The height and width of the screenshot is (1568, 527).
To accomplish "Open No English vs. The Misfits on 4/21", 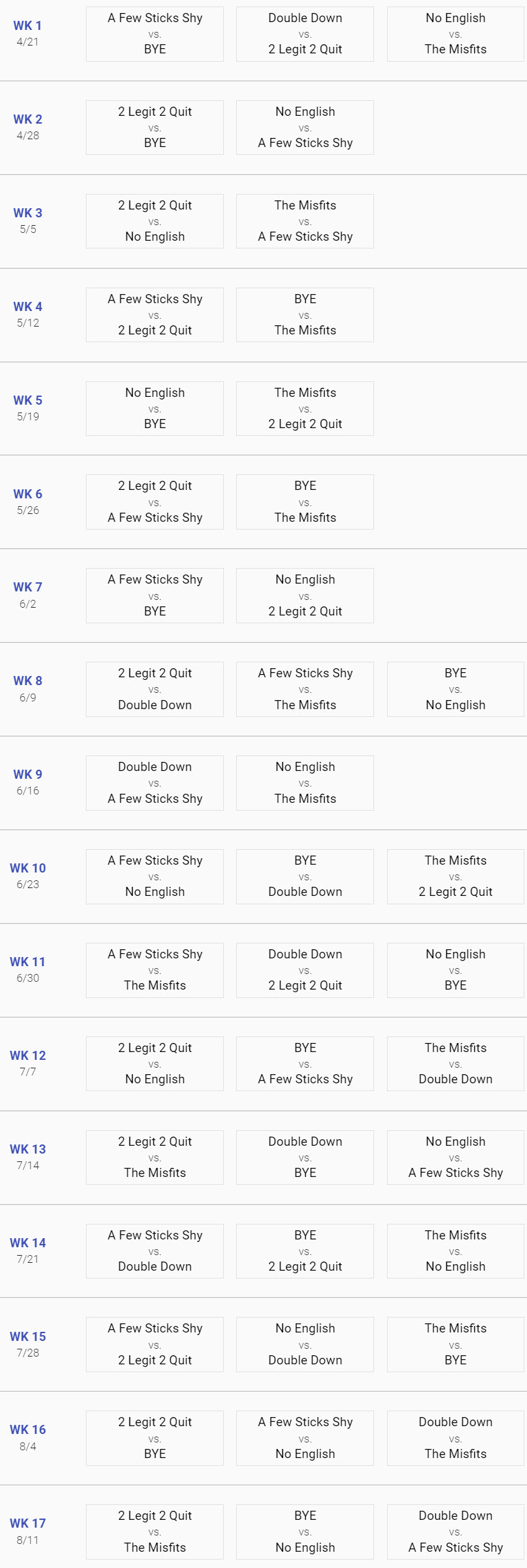I will (x=455, y=34).
